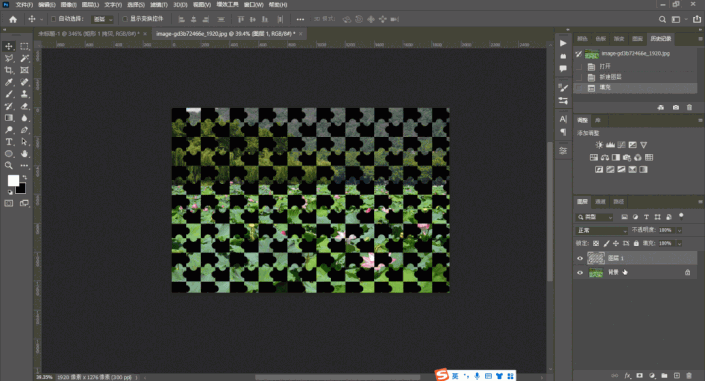Open the Layers panel flyout menu
Viewport: 705px width, 381px height.
click(700, 202)
